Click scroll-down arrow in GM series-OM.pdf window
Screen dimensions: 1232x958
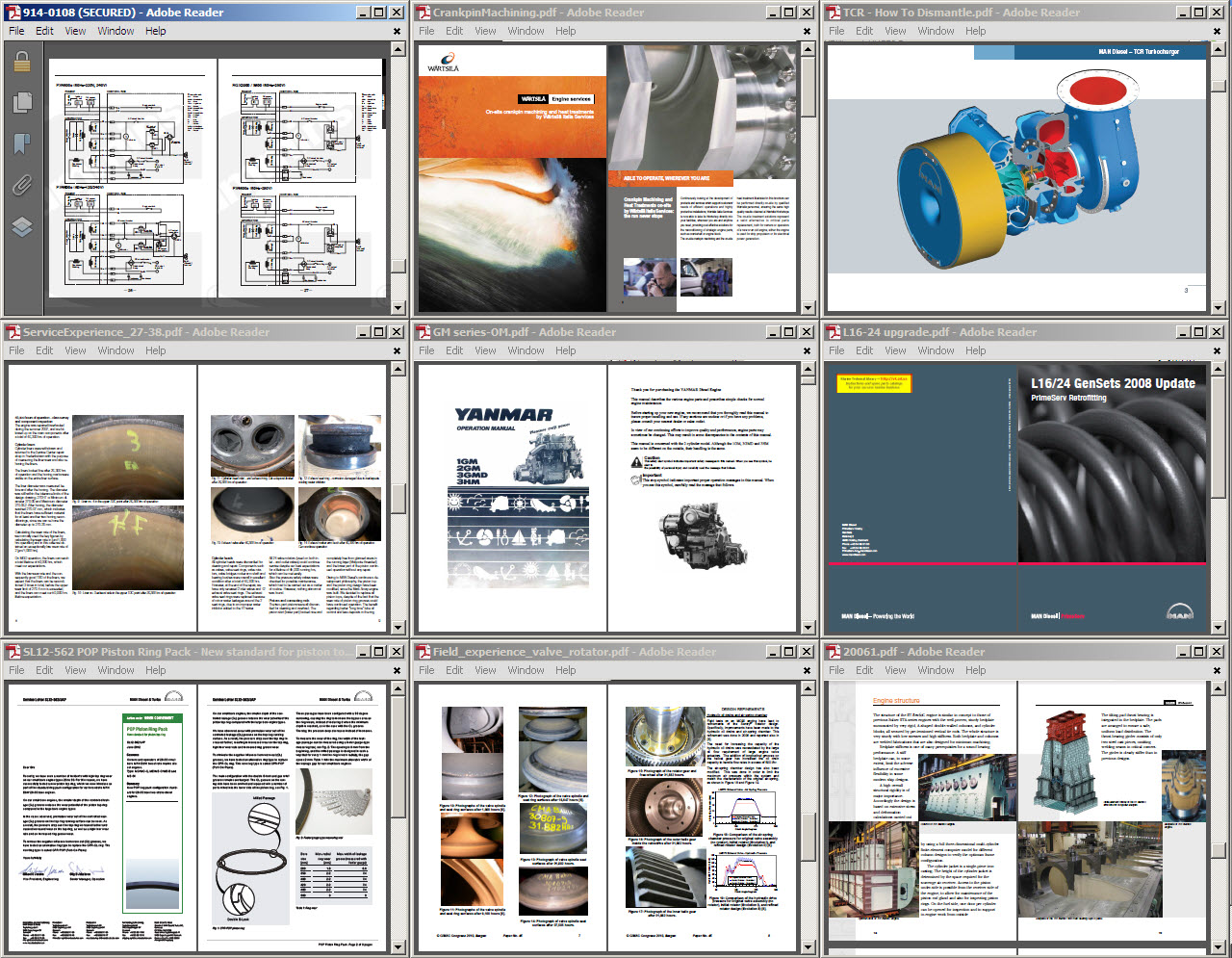point(808,628)
